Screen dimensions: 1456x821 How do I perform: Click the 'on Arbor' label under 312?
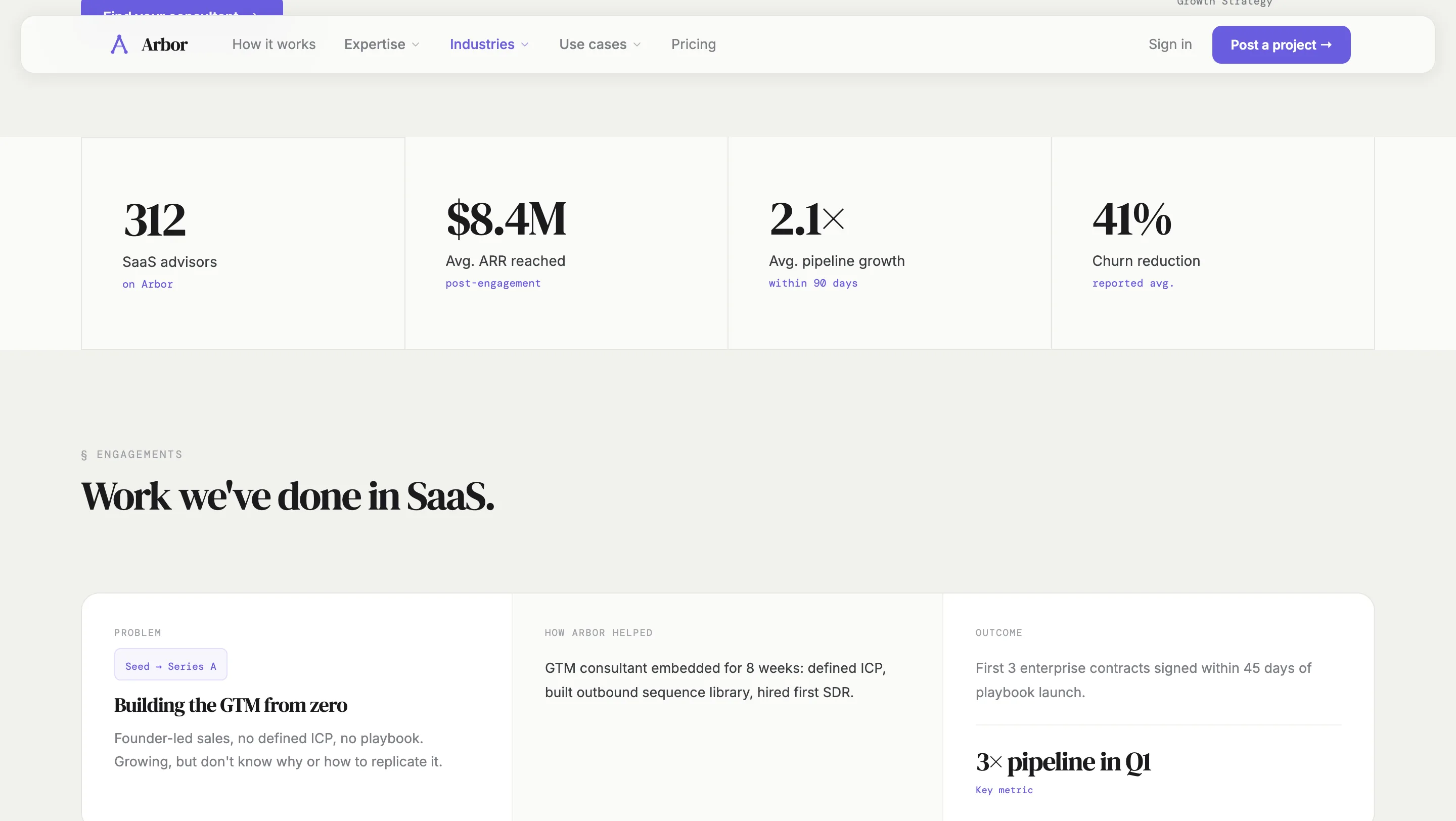coord(148,284)
